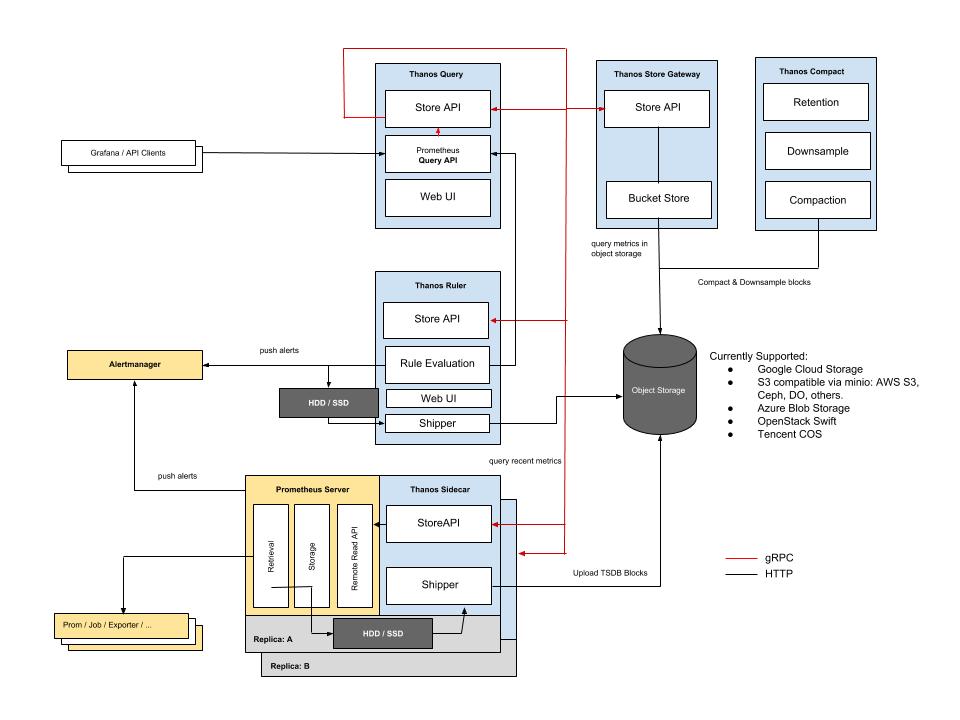The height and width of the screenshot is (720, 960).
Task: Click the Alertmanager component box
Action: tap(134, 364)
